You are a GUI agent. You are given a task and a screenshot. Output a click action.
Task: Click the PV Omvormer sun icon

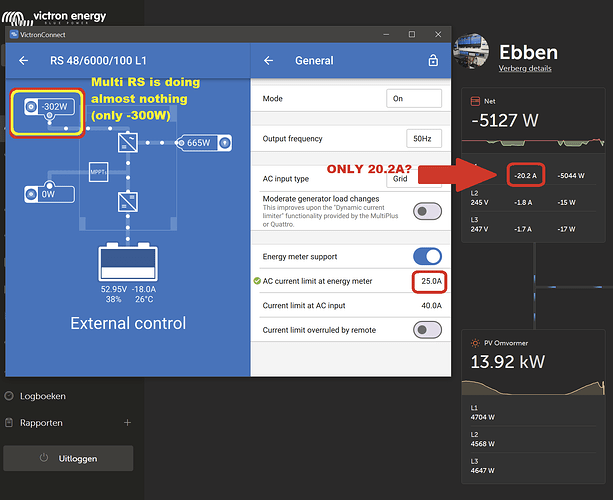(475, 343)
